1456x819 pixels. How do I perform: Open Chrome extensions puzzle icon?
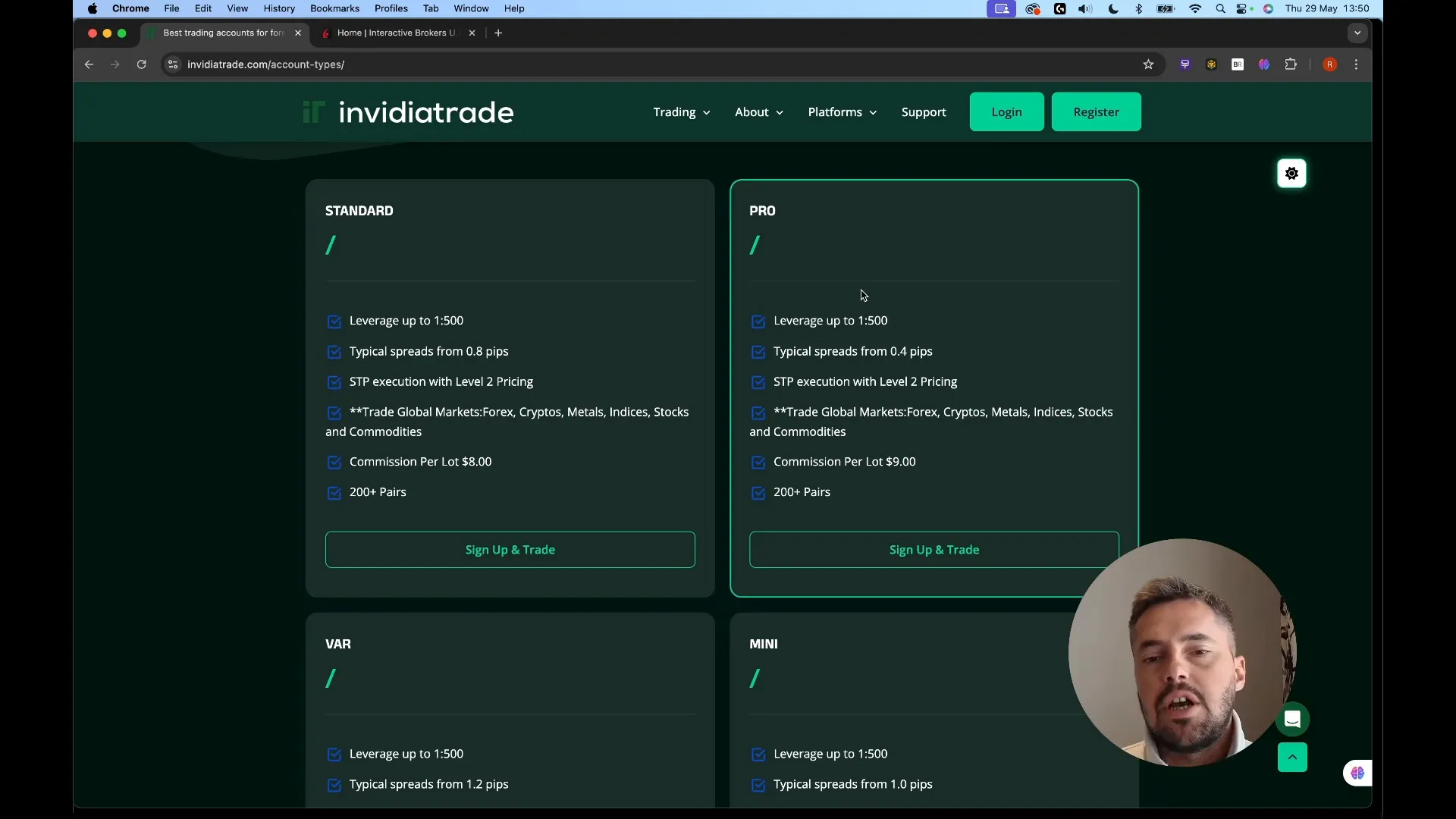[1291, 64]
